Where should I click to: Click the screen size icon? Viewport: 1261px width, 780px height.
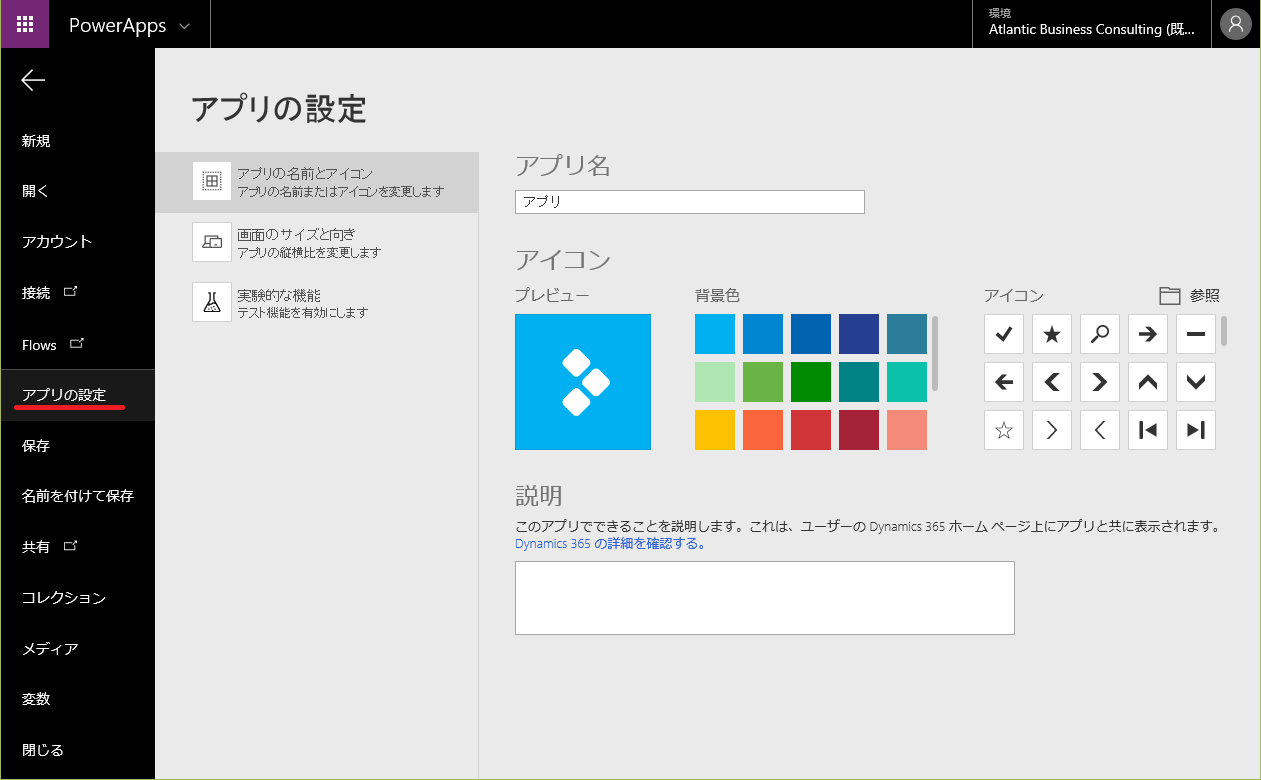[x=212, y=242]
